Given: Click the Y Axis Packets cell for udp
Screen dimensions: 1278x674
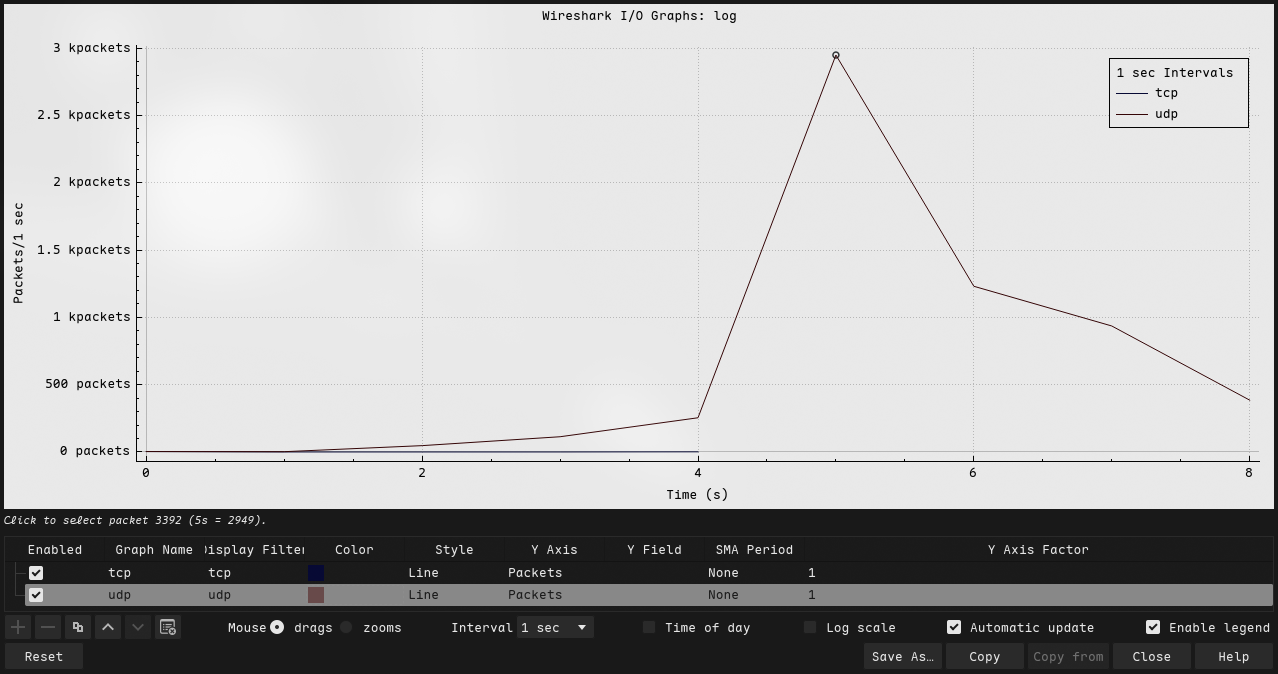Looking at the screenshot, I should pyautogui.click(x=535, y=595).
